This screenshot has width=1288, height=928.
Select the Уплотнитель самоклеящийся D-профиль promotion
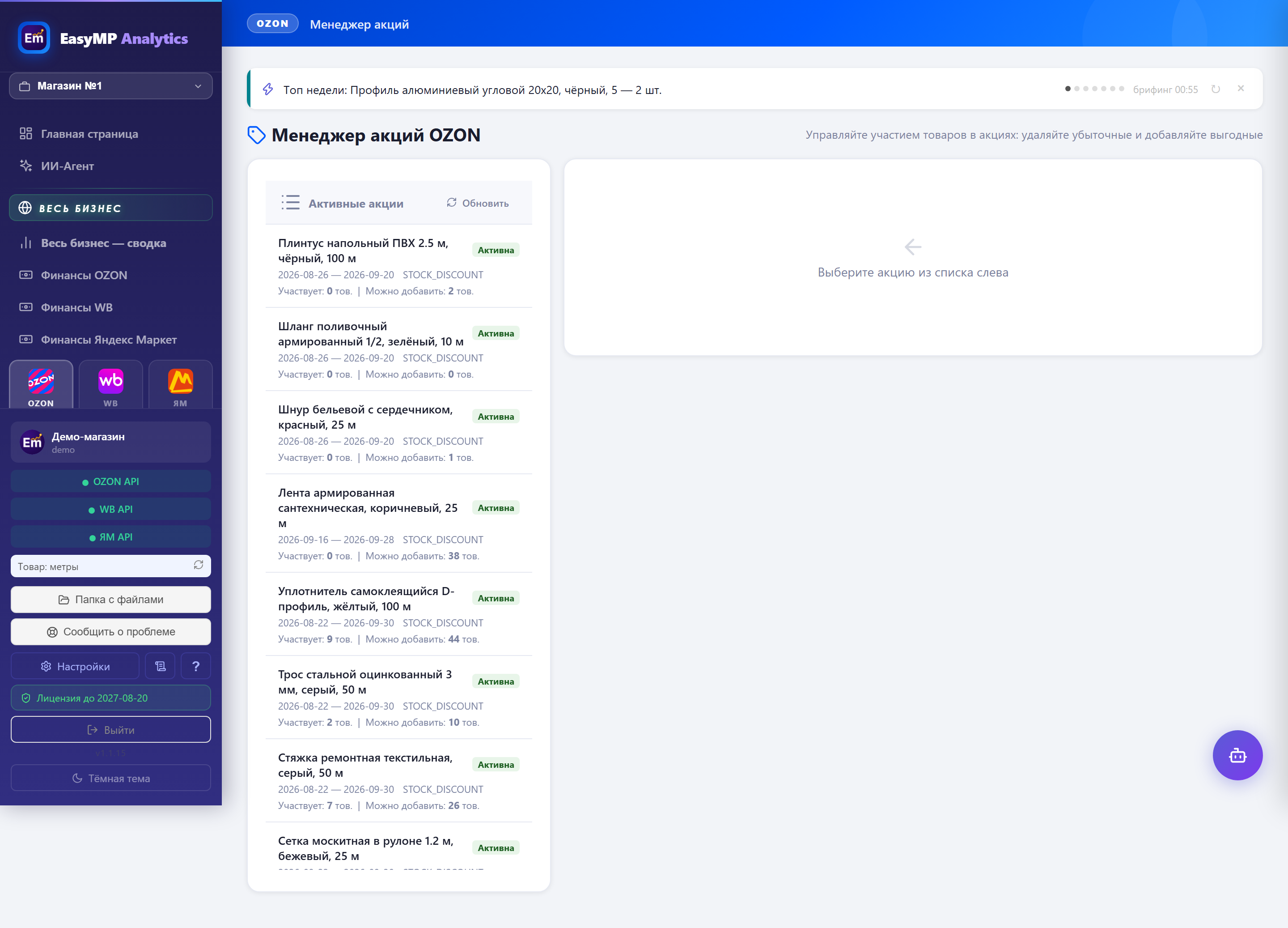point(398,614)
